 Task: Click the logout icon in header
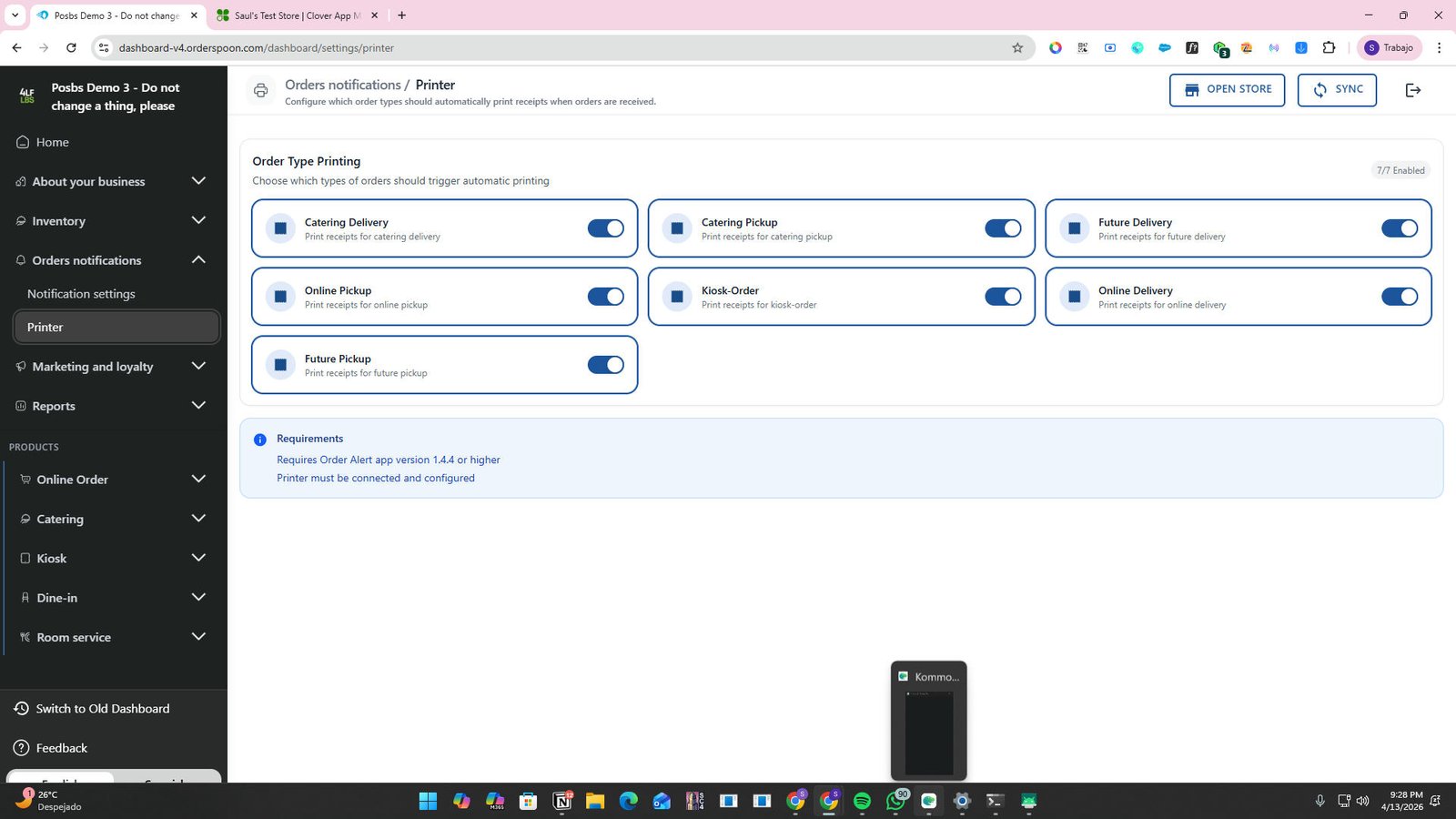(1412, 90)
